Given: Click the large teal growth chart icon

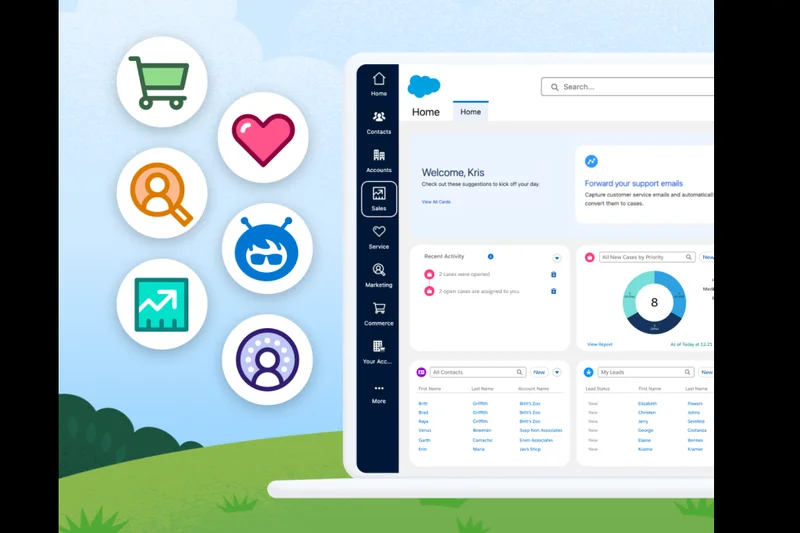Looking at the screenshot, I should point(162,304).
